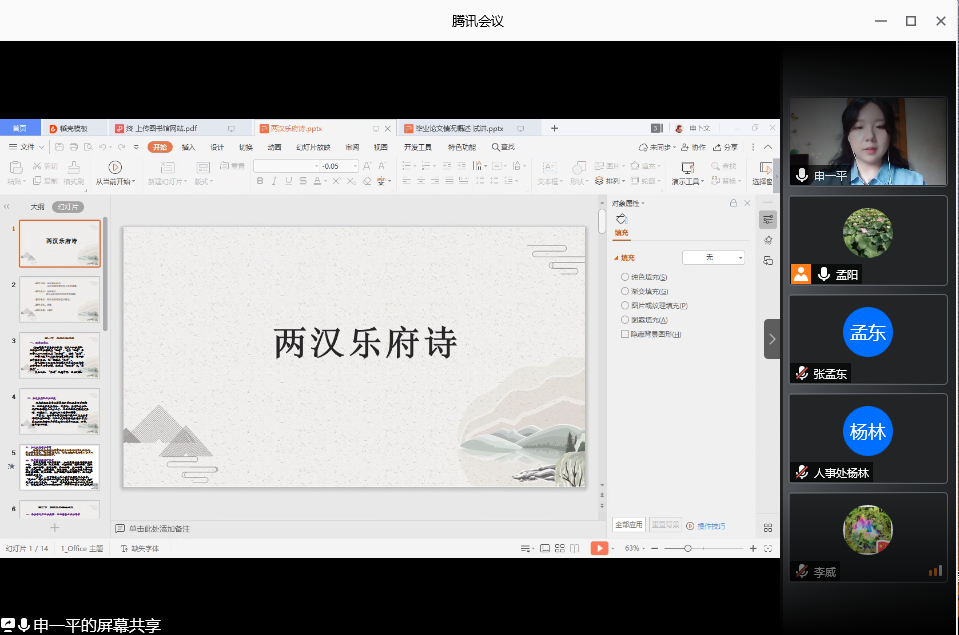The image size is (959, 635).
Task: Switch to the 首页 home tab
Action: point(20,128)
